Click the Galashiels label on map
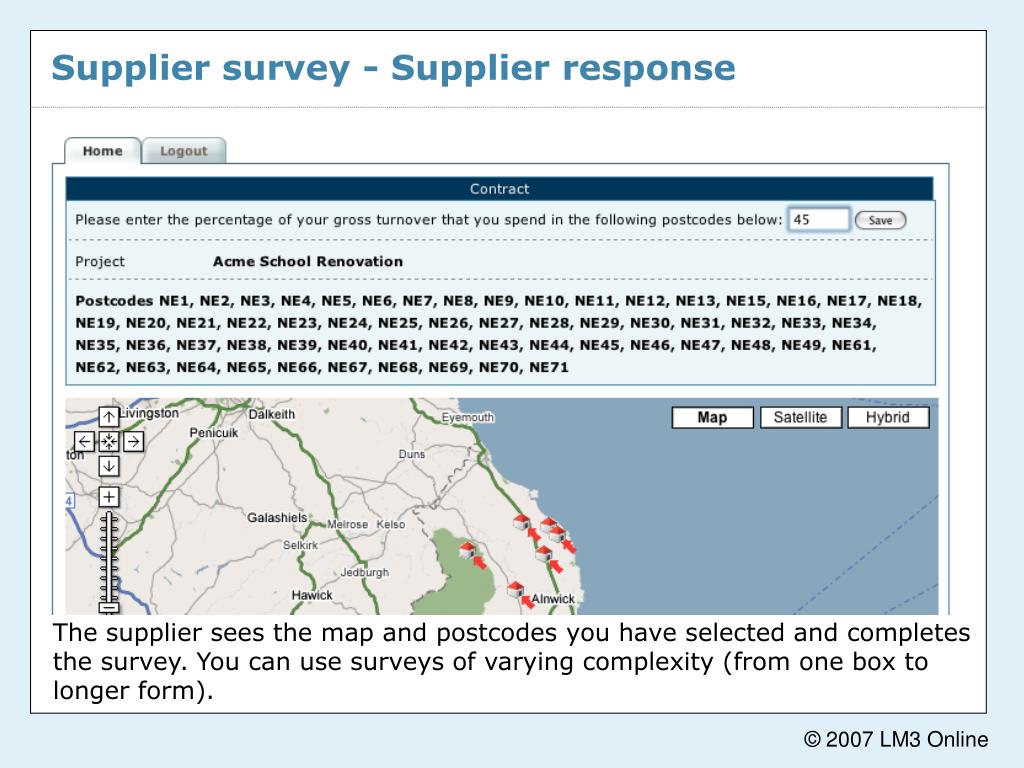 coord(277,517)
